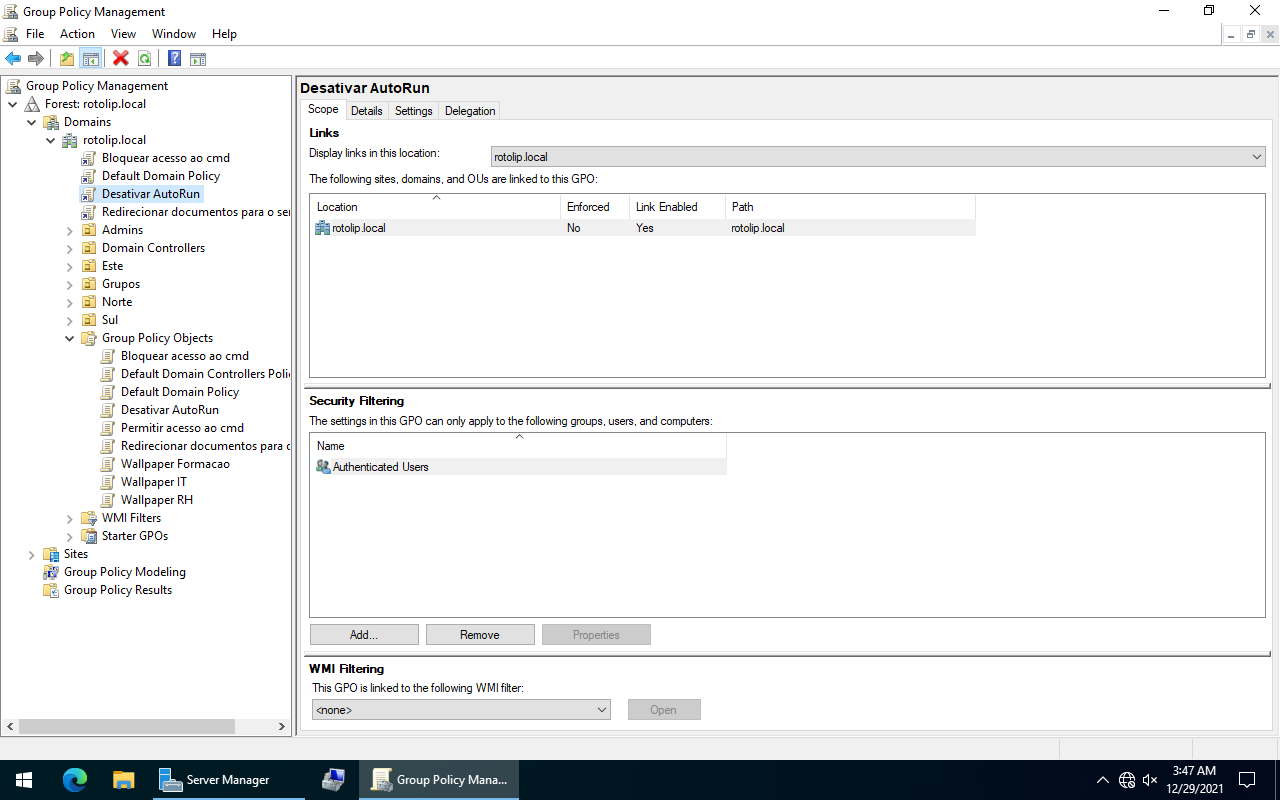
Task: Open Microsoft Edge from the taskbar
Action: pyautogui.click(x=75, y=780)
